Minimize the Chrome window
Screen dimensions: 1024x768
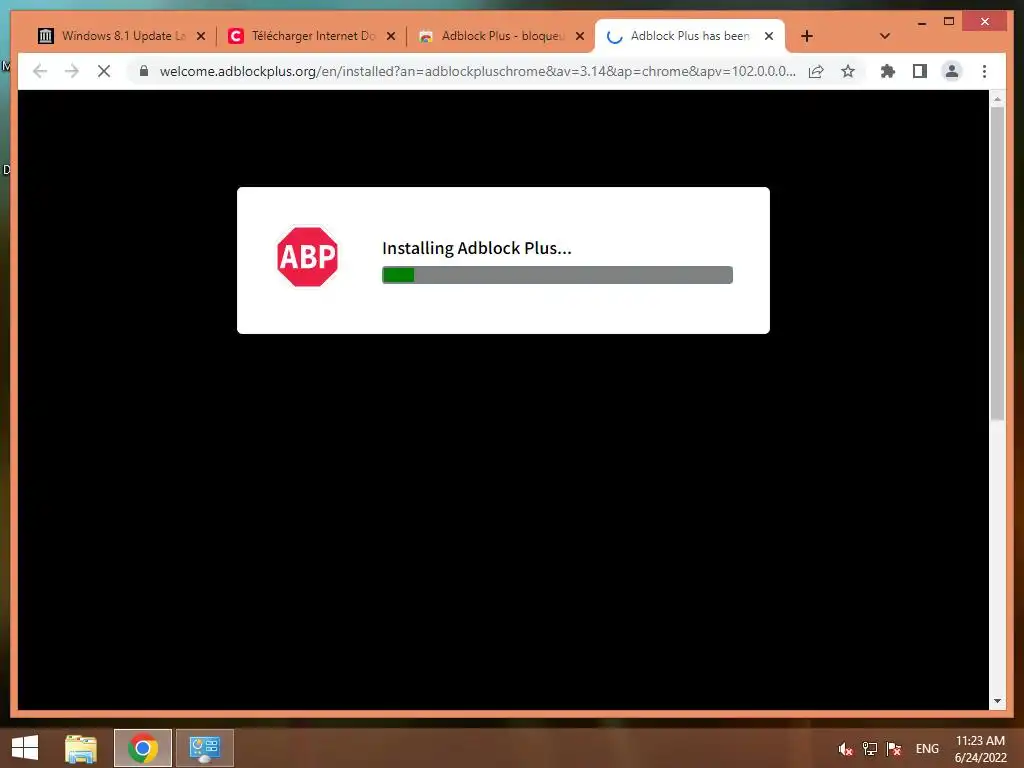click(x=921, y=22)
